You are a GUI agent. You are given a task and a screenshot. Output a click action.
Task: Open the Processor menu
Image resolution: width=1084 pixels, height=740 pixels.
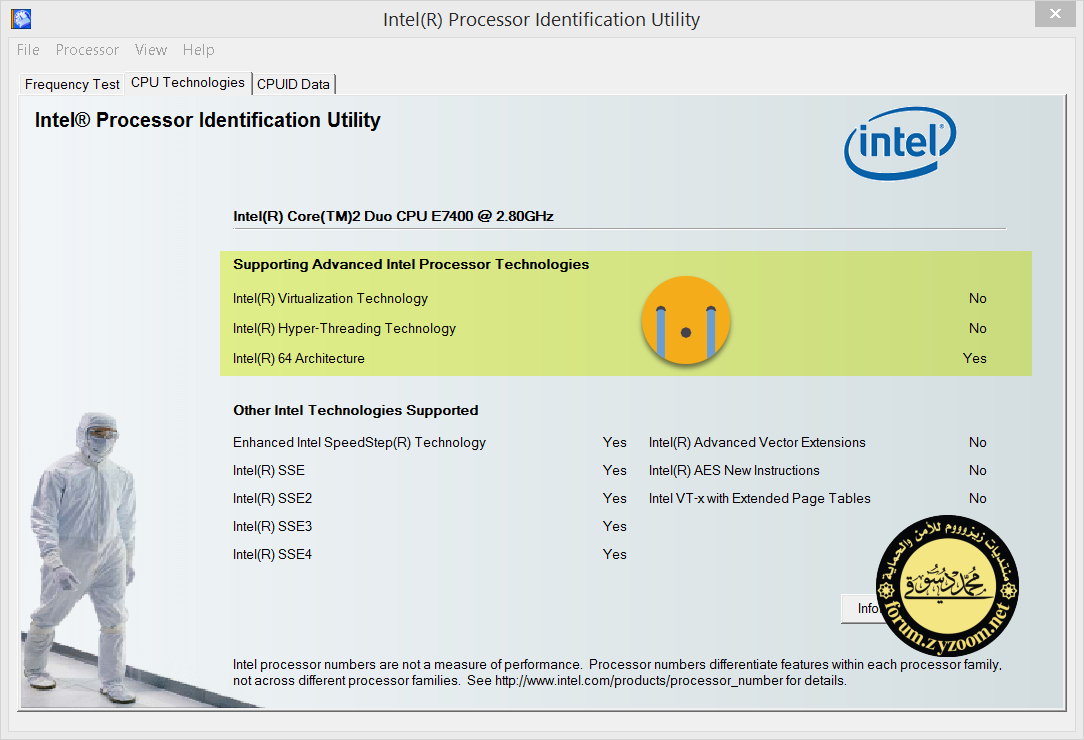coord(87,50)
